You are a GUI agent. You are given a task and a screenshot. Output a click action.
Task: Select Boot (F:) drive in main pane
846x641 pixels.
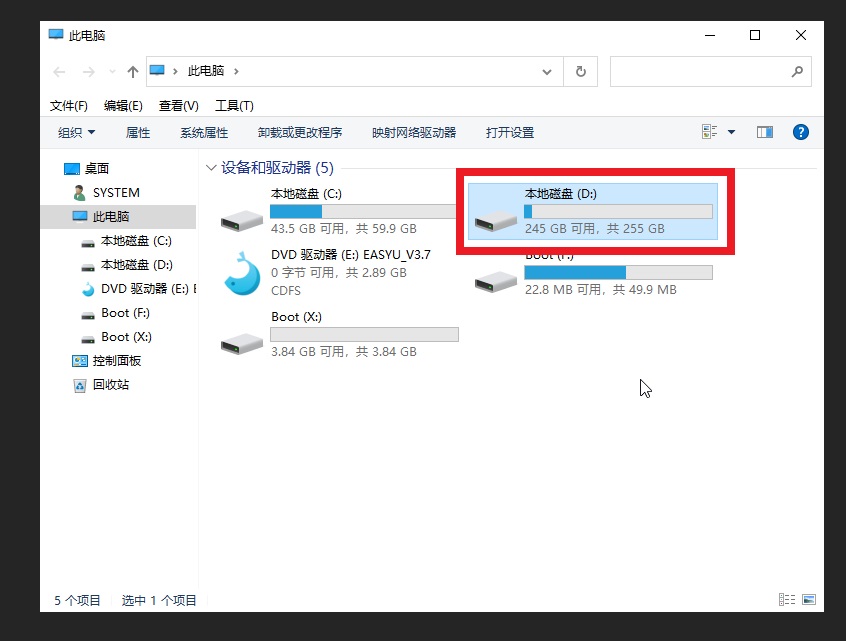pos(496,280)
